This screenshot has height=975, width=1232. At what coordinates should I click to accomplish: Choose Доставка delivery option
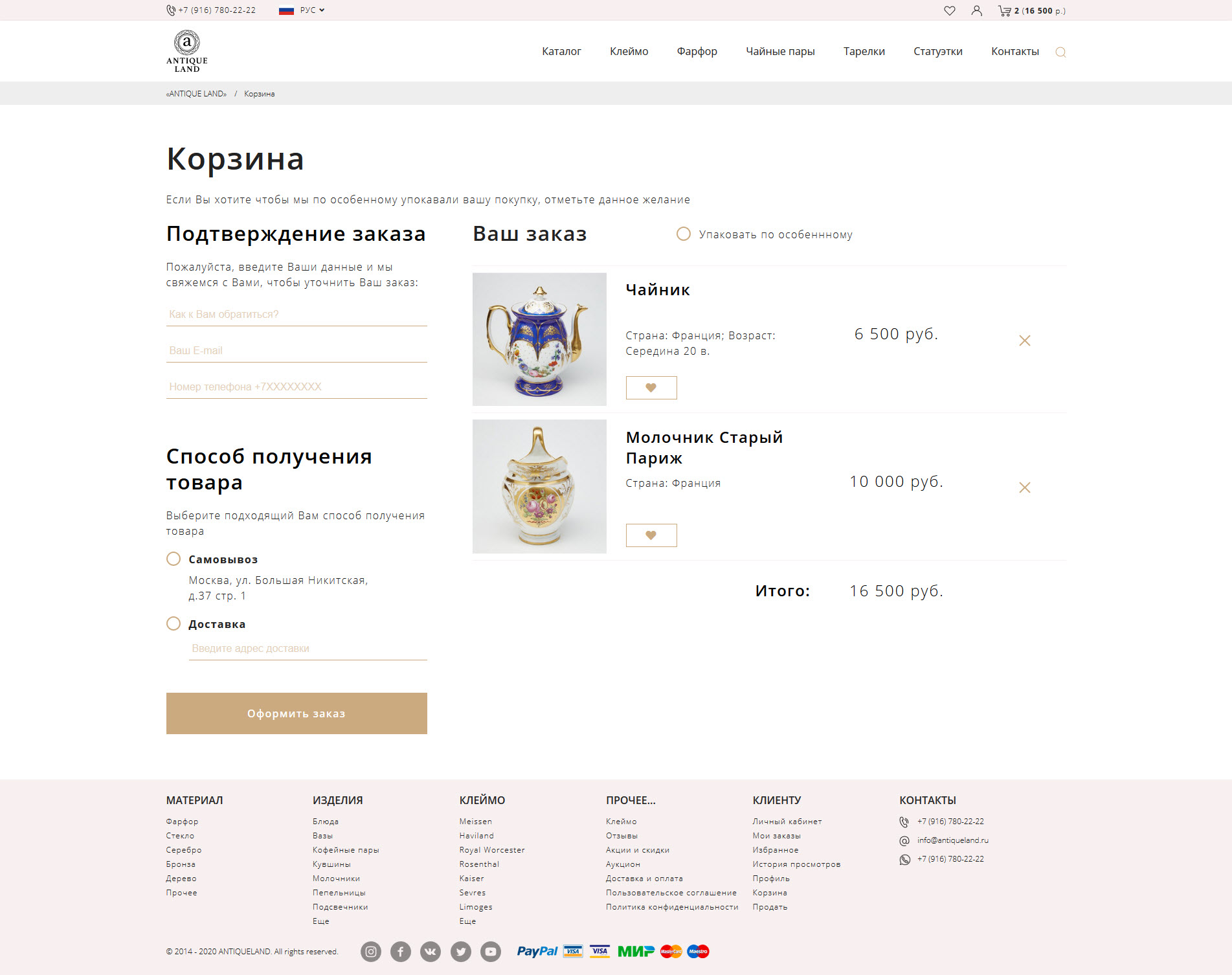[x=174, y=623]
